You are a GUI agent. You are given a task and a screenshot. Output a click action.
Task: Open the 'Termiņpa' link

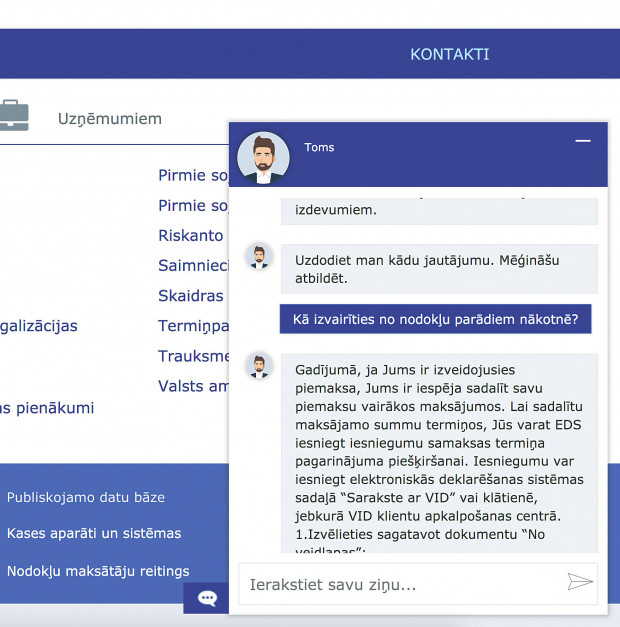tap(193, 326)
